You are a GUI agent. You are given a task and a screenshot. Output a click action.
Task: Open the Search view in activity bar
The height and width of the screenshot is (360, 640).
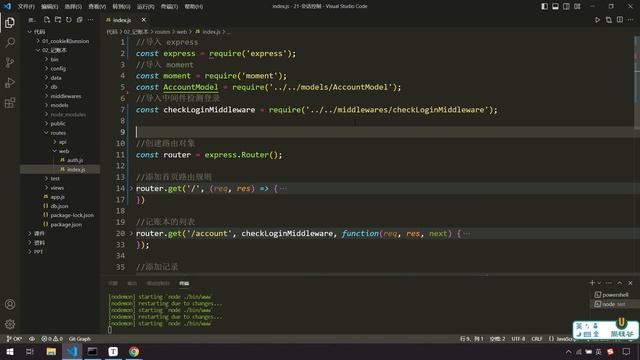click(x=10, y=42)
